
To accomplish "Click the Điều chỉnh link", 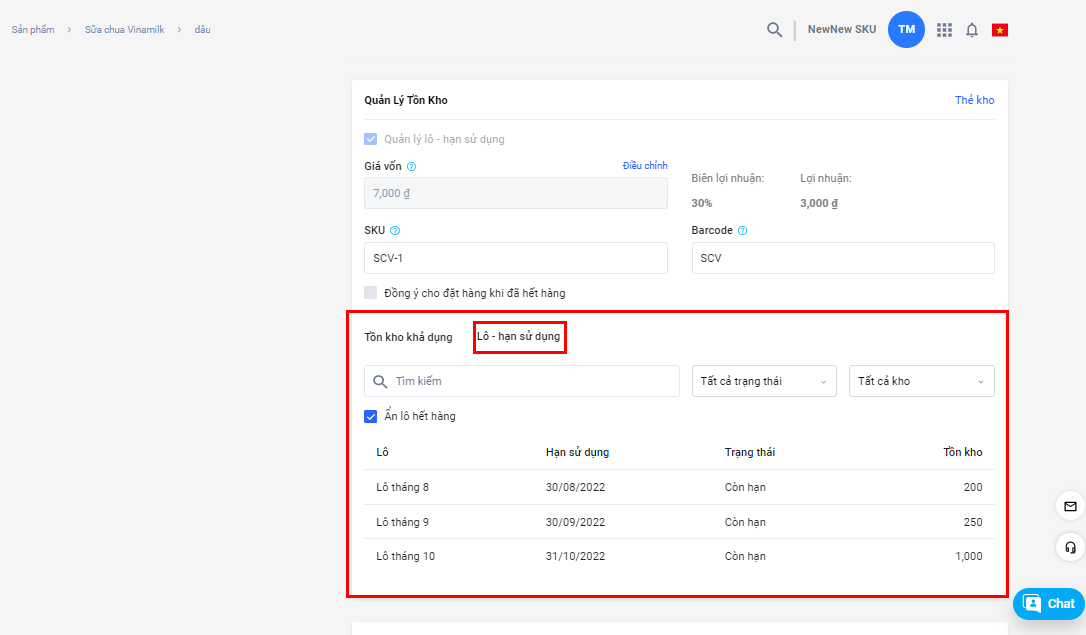I will coord(644,165).
